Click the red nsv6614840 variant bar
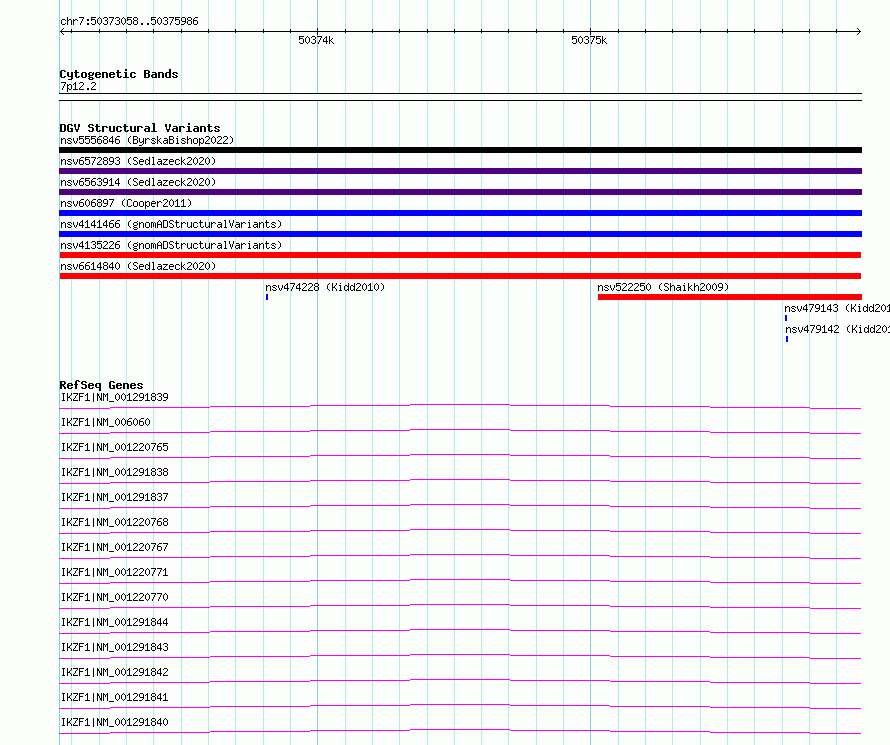The image size is (890, 745). [460, 276]
